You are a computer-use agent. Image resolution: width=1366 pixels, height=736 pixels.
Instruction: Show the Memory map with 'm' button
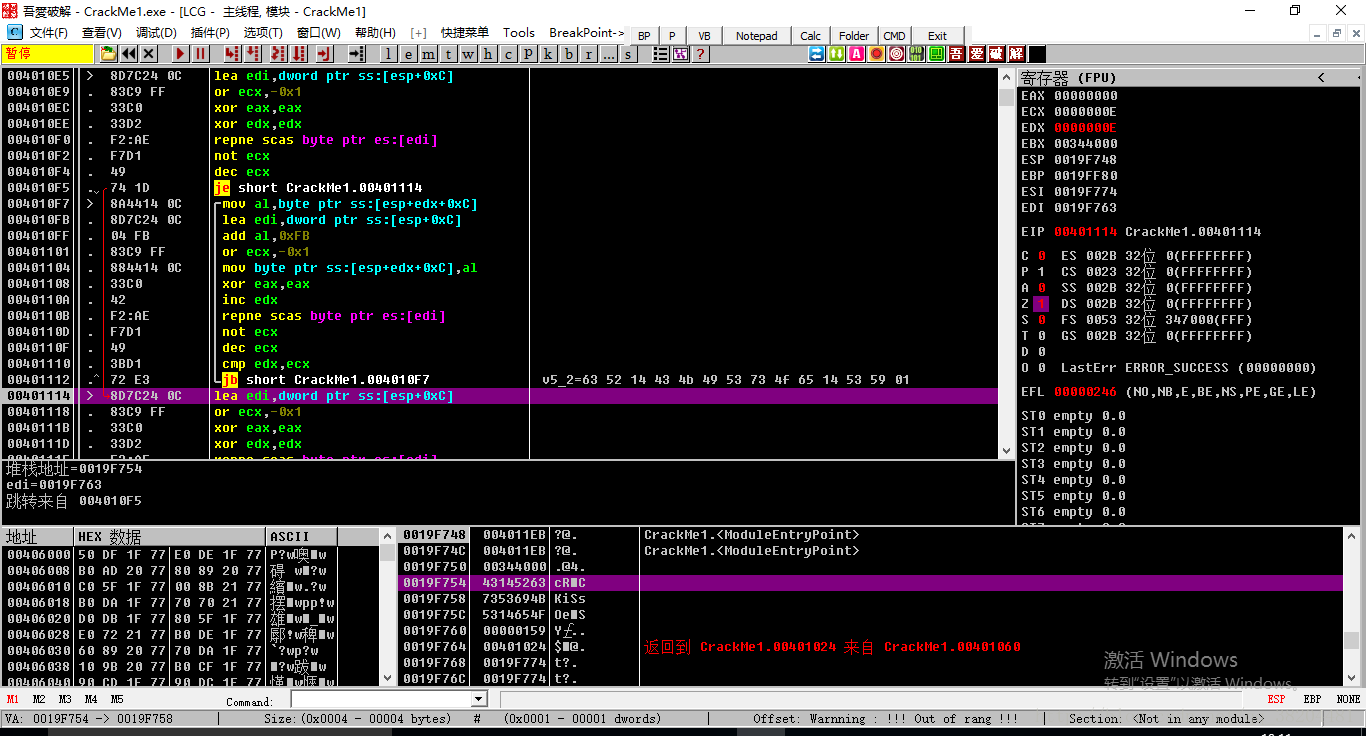pos(428,54)
